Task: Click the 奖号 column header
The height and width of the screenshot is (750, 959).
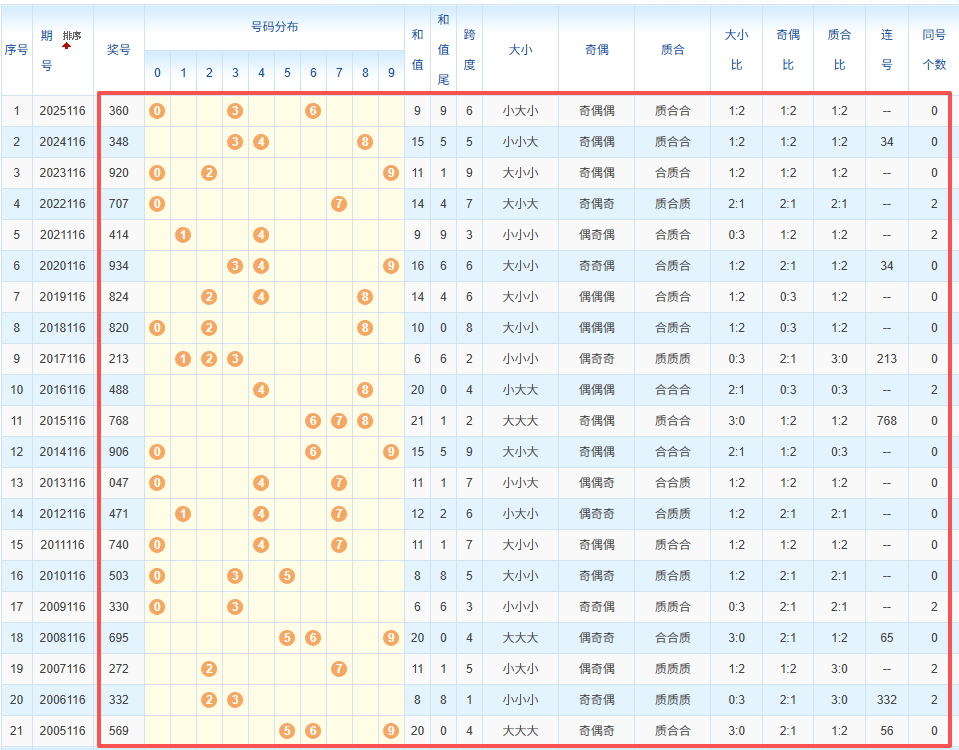Action: point(119,50)
